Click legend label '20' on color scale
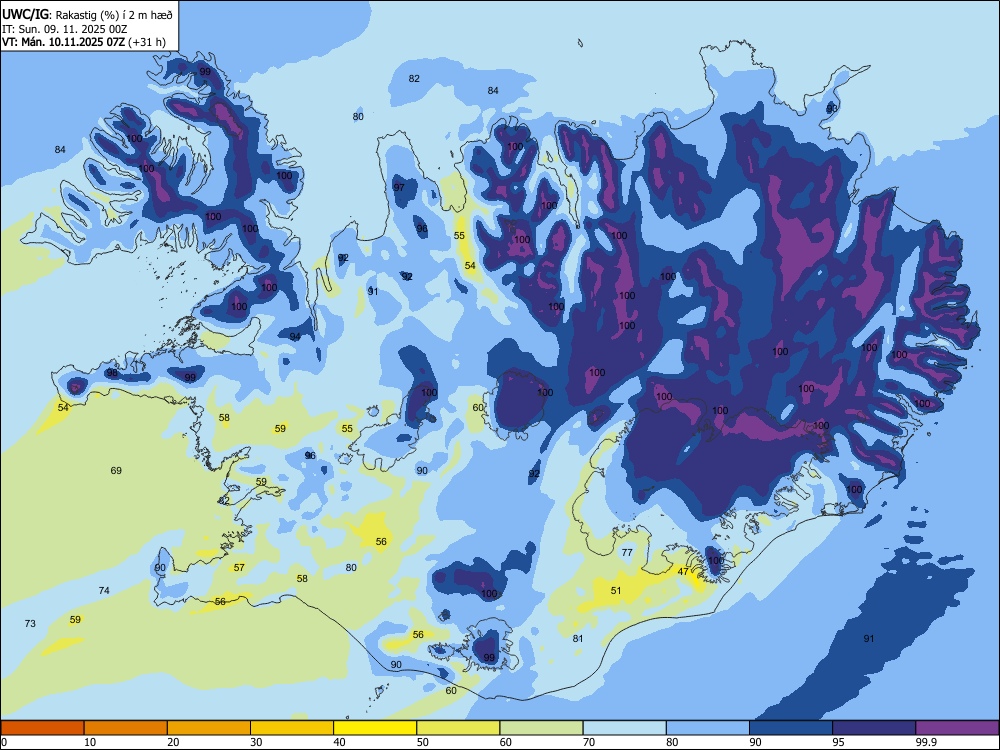The width and height of the screenshot is (1000, 750). pyautogui.click(x=173, y=742)
